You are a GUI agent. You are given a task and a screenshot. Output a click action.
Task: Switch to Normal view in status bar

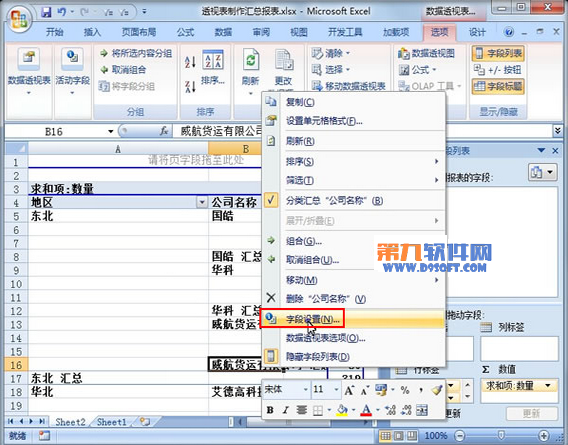(x=385, y=435)
